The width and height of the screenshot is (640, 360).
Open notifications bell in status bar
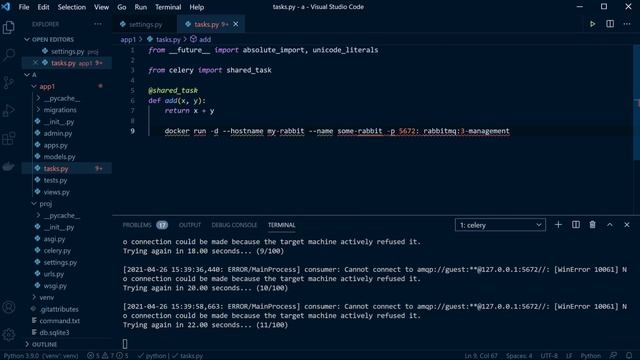(x=629, y=356)
